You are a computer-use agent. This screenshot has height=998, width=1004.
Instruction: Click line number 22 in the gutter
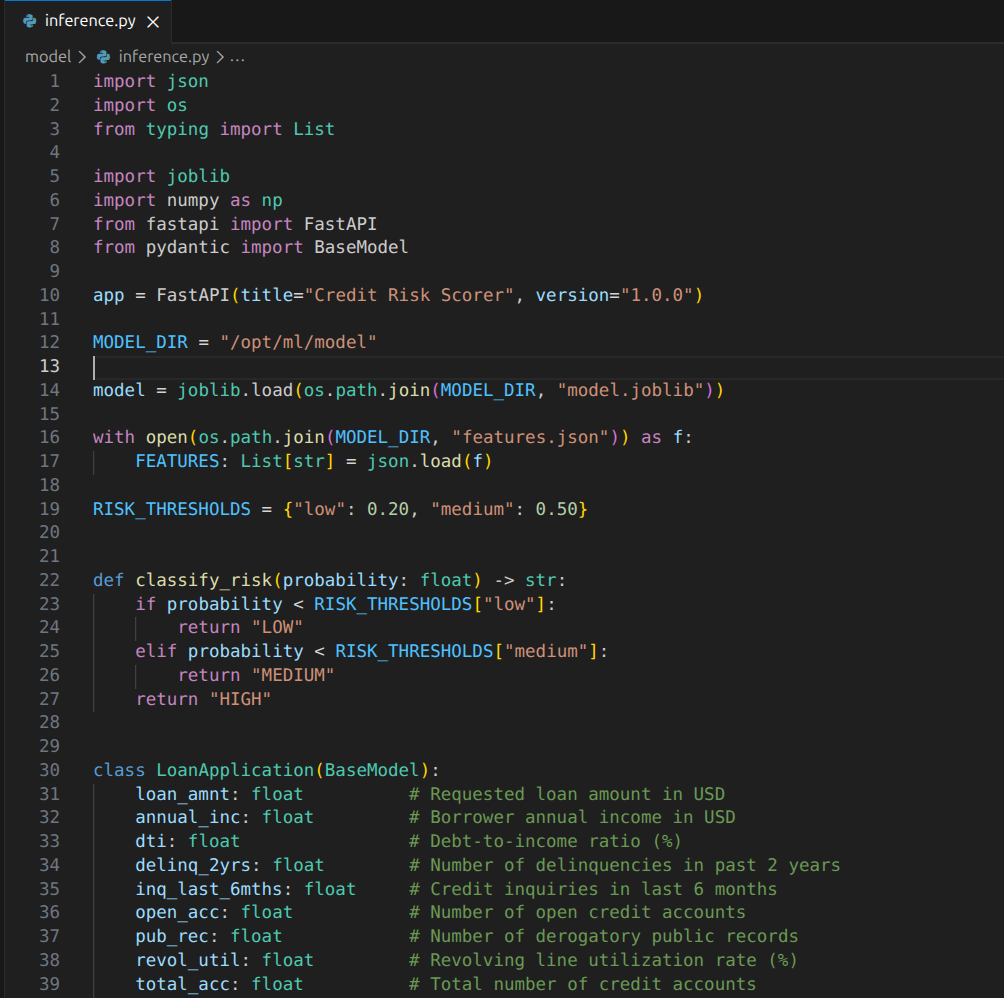(50, 580)
